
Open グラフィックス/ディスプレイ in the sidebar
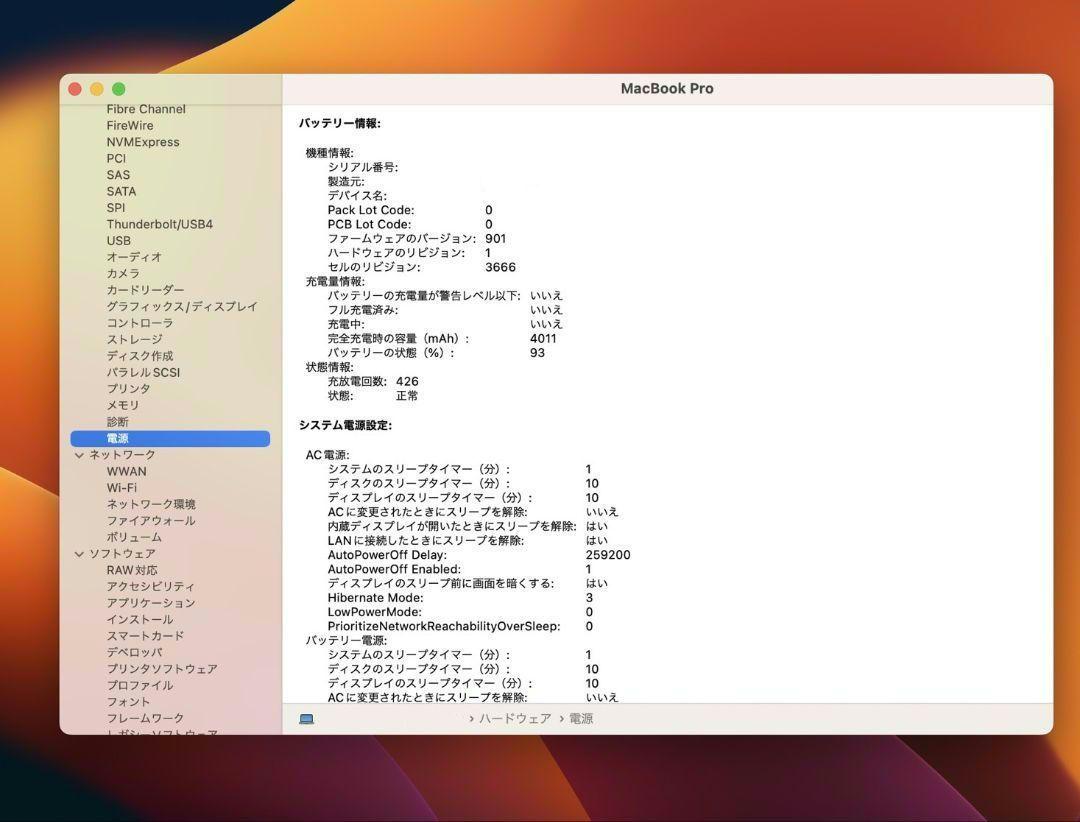point(182,307)
